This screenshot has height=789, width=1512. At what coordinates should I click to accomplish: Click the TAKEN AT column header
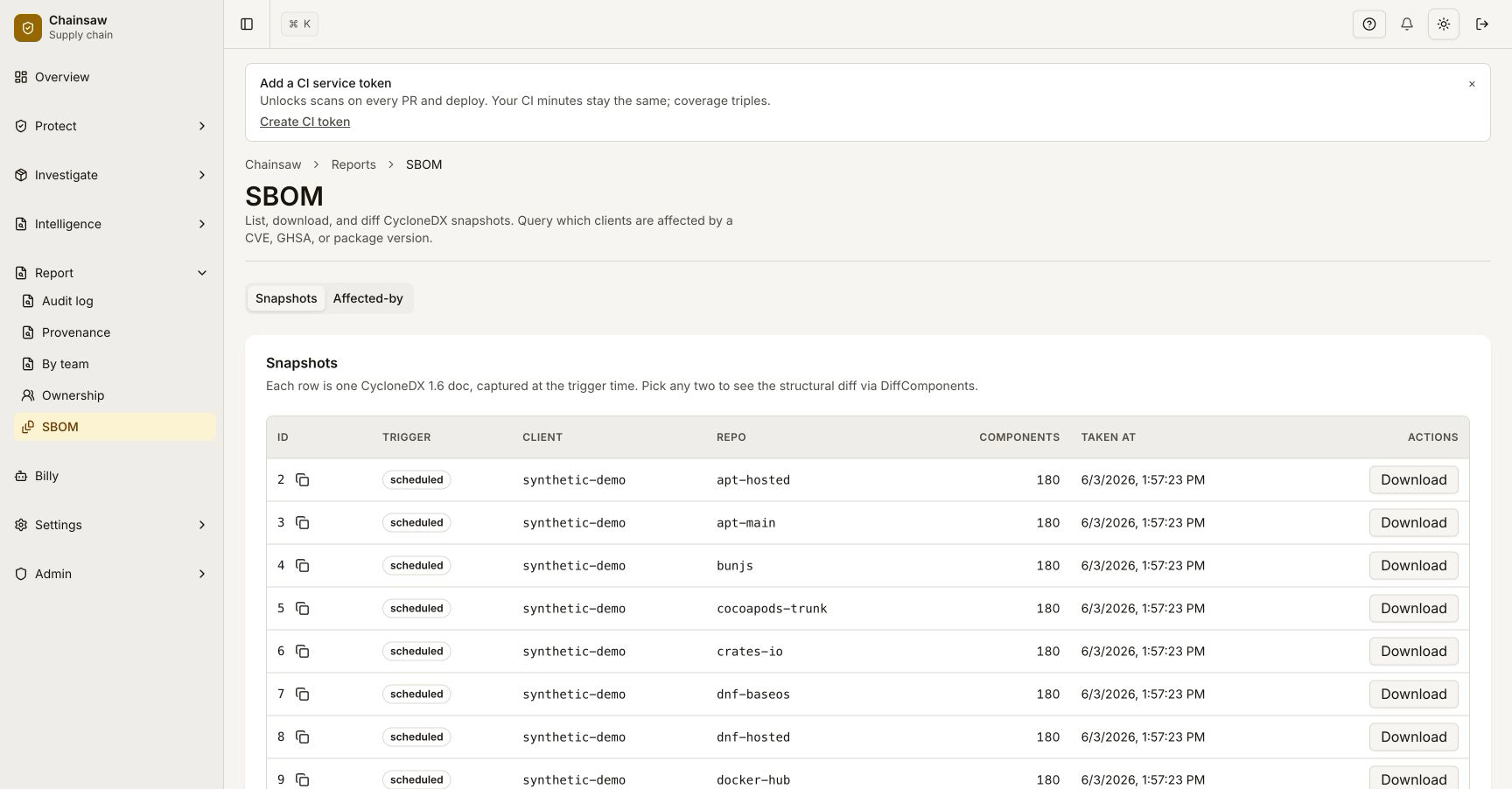[x=1108, y=436]
